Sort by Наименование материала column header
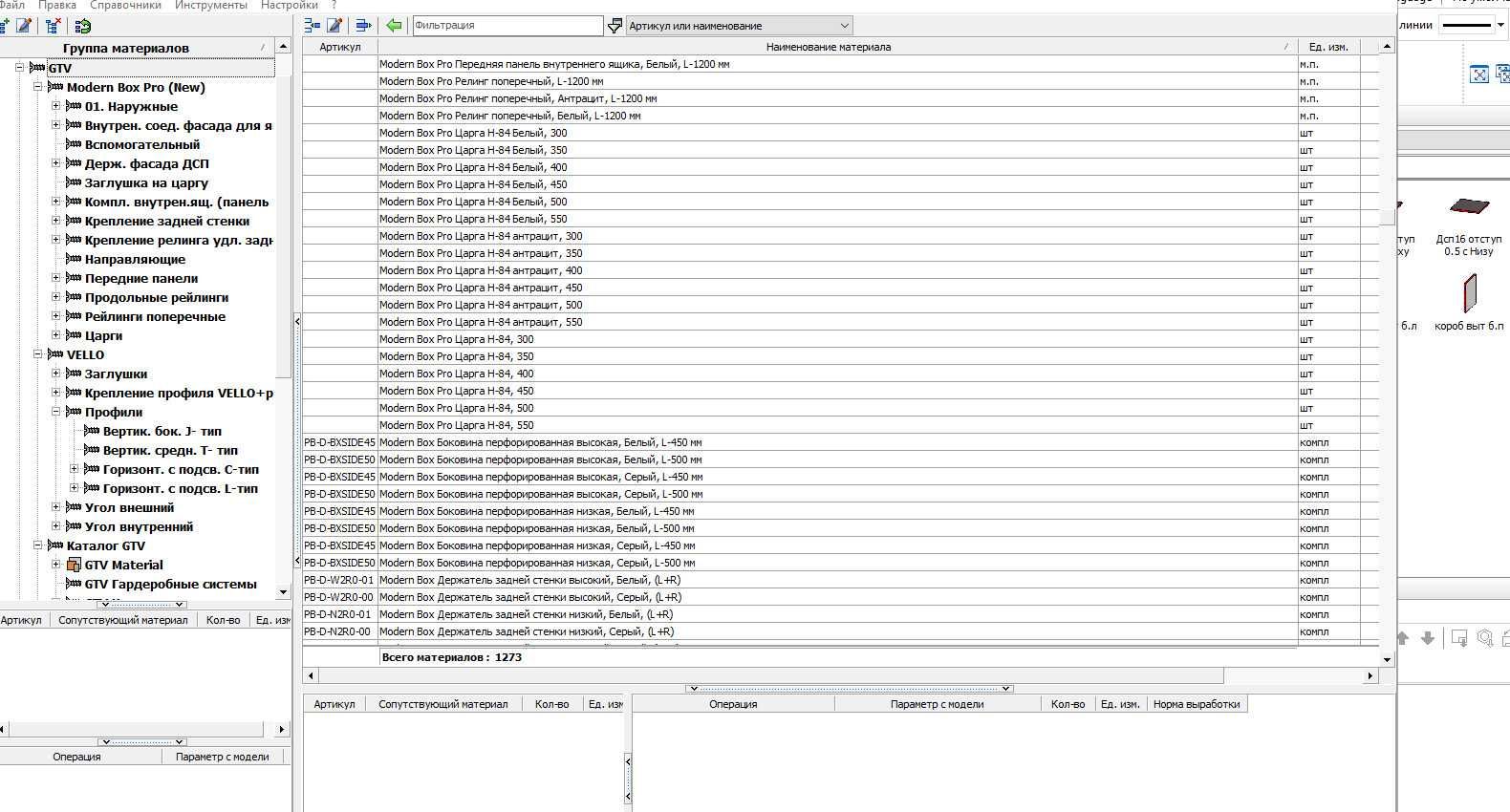1510x812 pixels. [829, 47]
